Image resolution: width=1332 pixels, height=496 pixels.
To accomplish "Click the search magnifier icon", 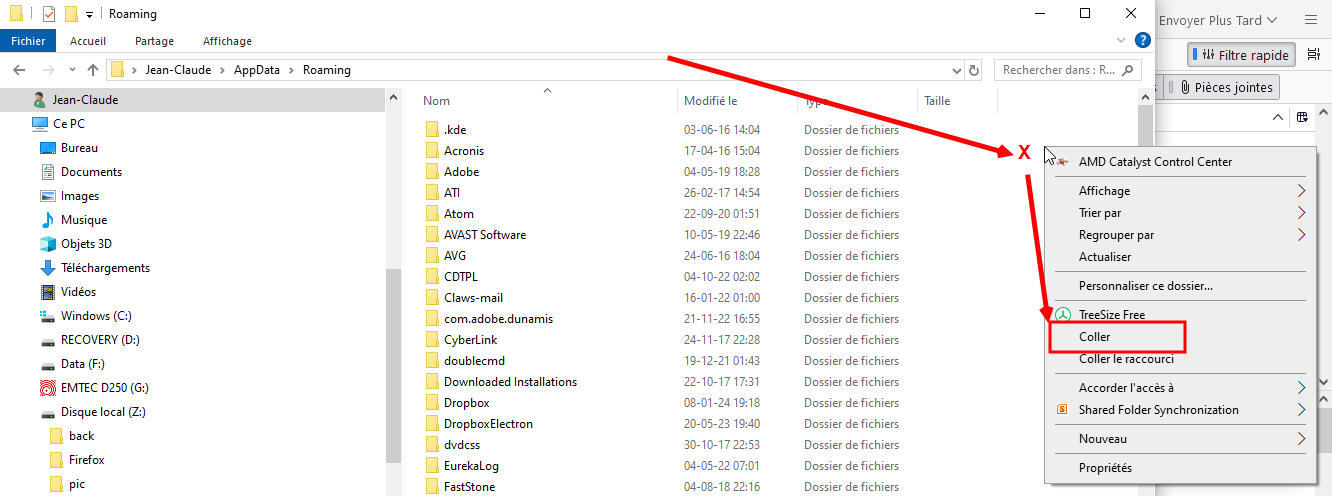I will 1128,70.
